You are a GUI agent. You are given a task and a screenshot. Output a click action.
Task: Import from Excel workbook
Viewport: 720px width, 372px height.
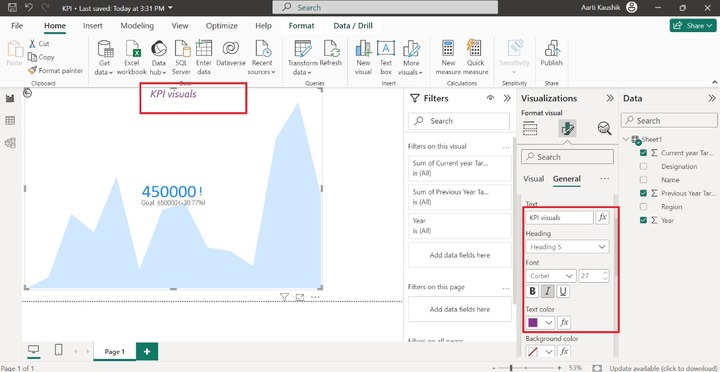pyautogui.click(x=131, y=57)
